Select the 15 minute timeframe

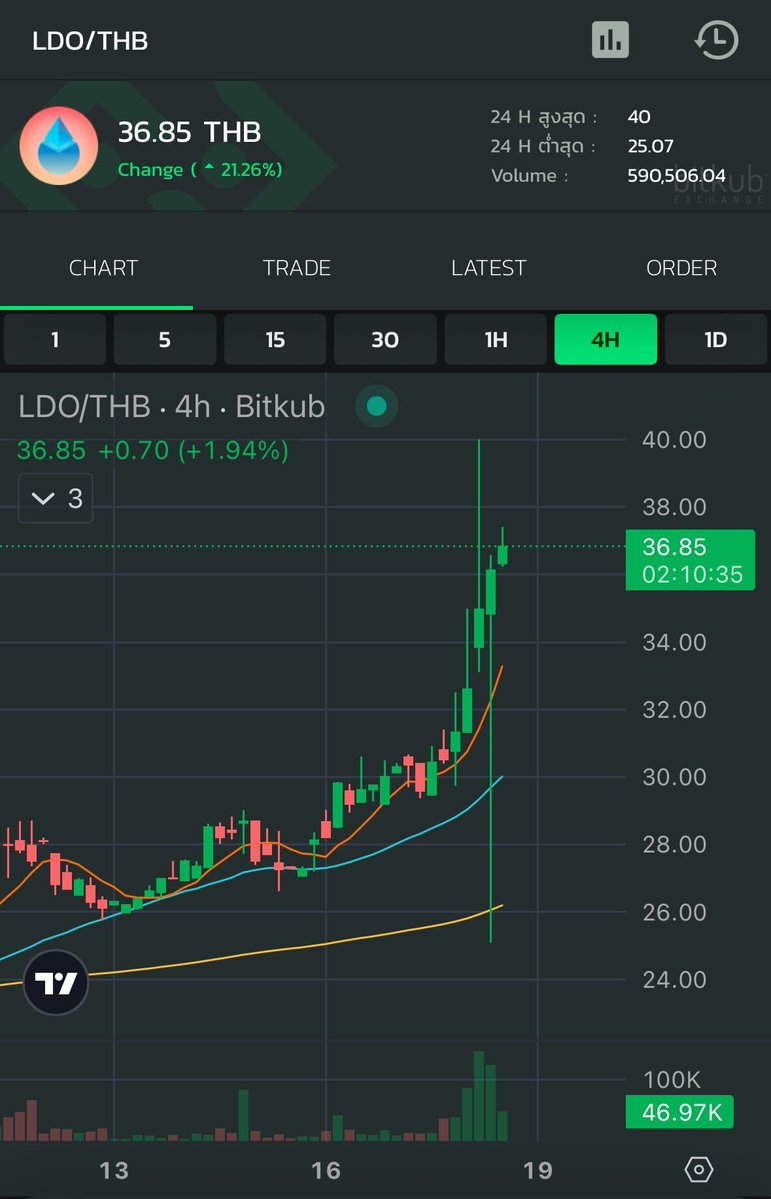click(275, 340)
